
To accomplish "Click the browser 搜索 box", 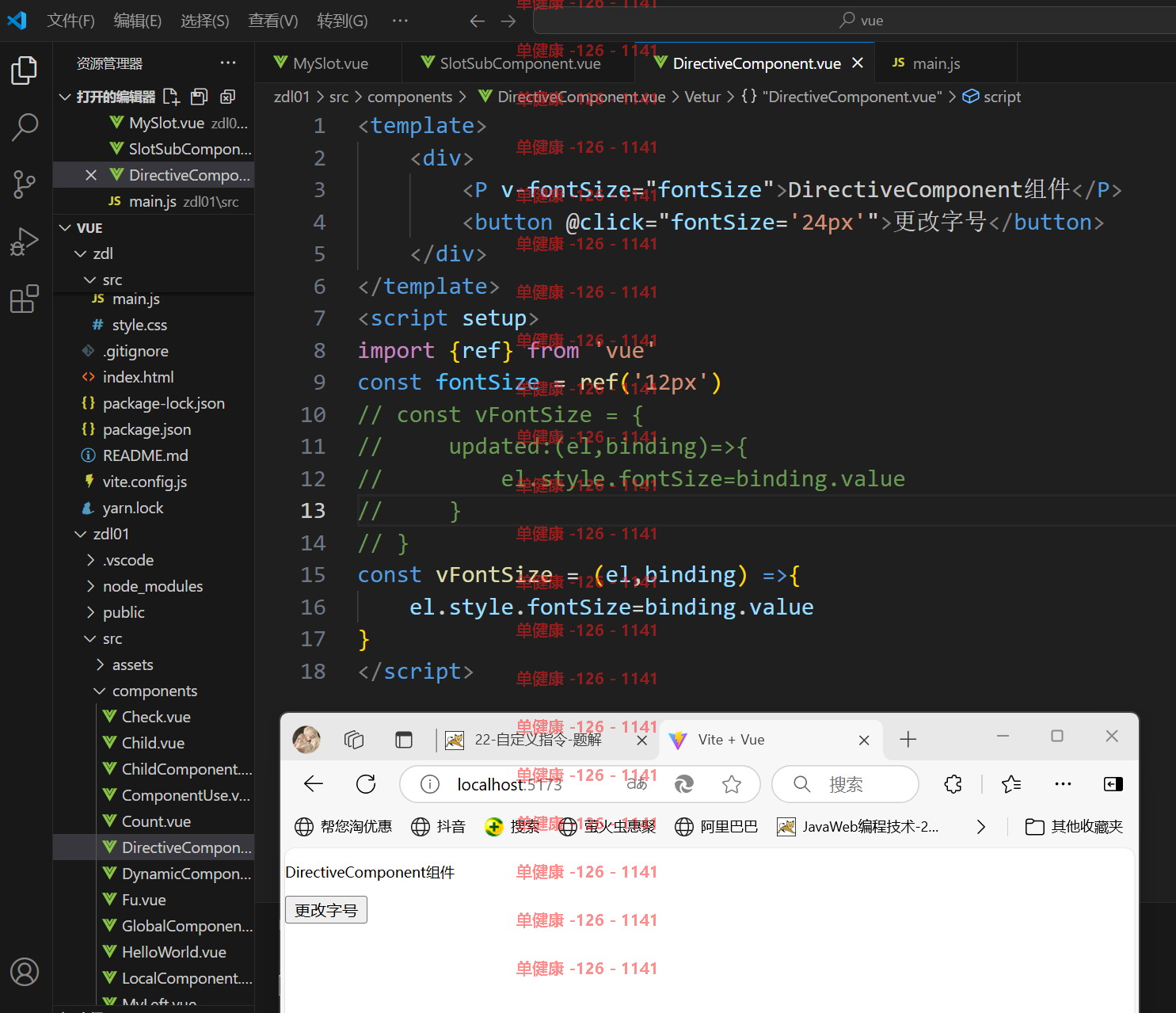I will point(845,784).
